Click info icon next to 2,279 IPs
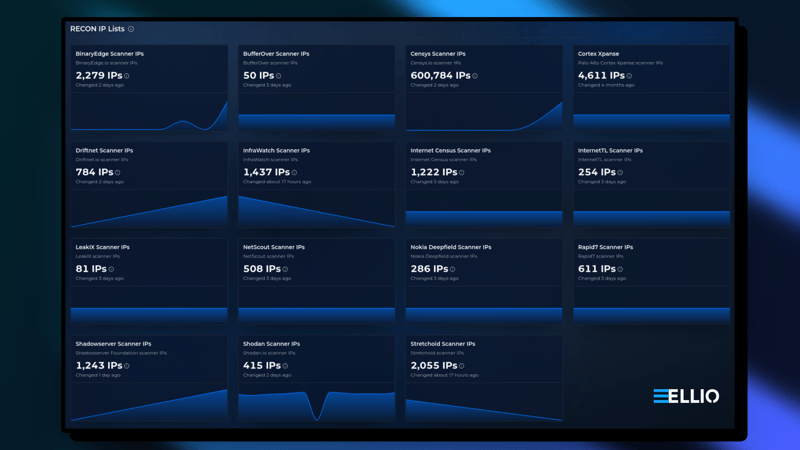 127,76
